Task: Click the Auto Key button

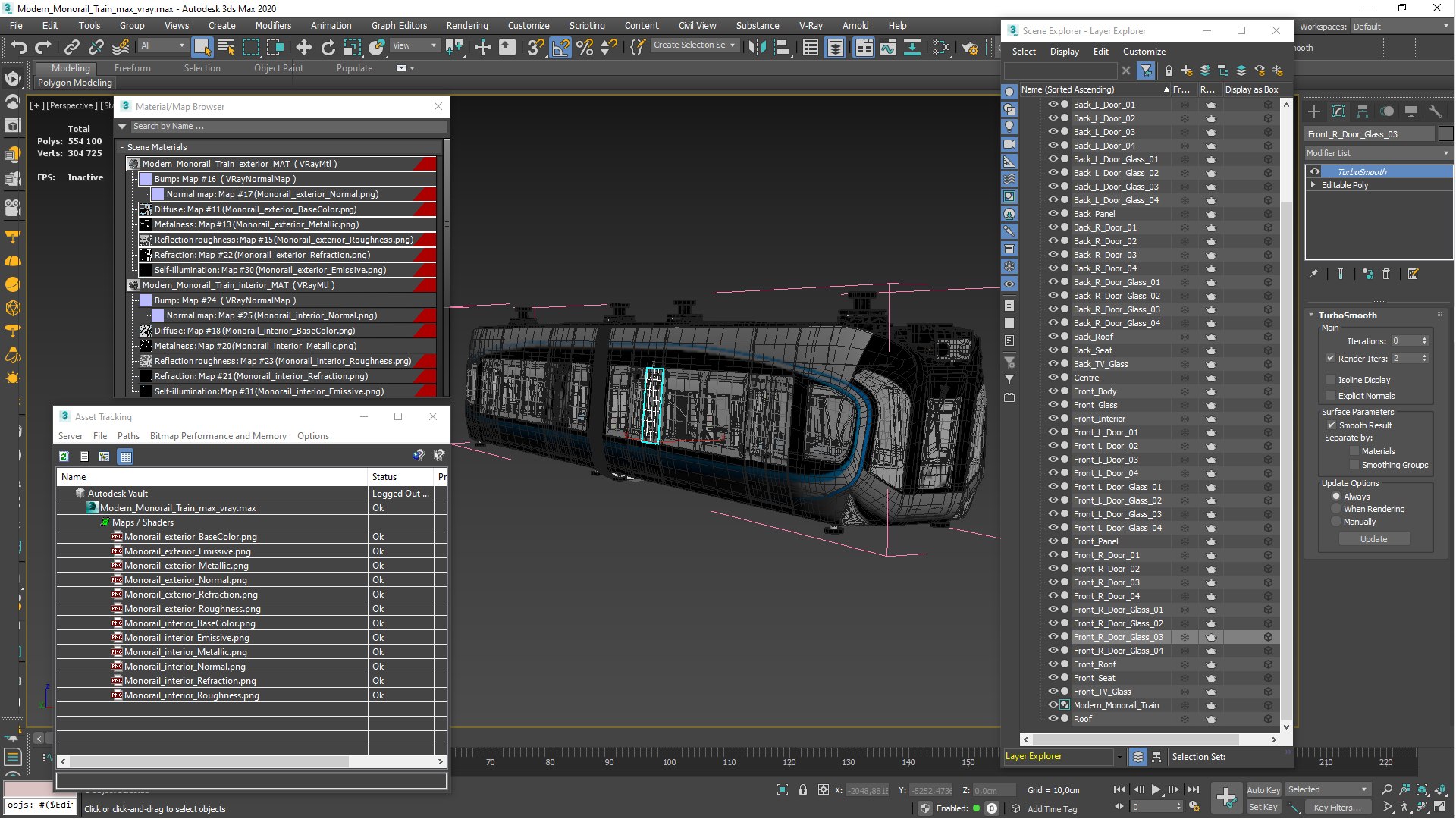Action: click(1263, 789)
